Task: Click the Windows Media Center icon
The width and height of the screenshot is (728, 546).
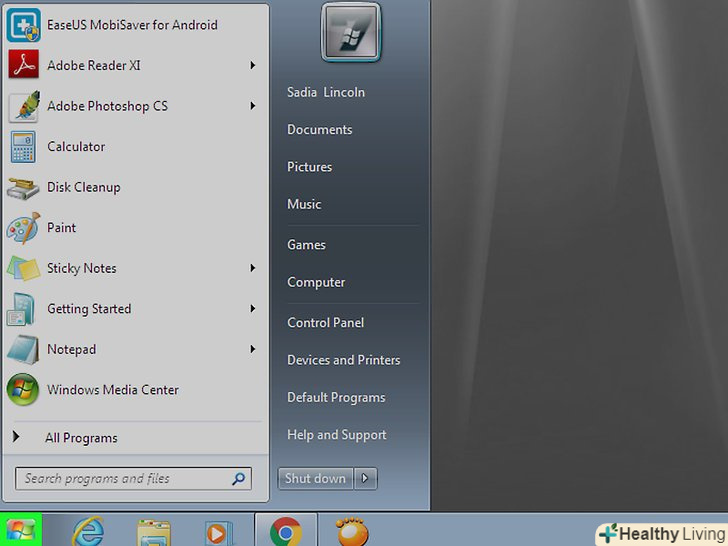Action: 23,390
